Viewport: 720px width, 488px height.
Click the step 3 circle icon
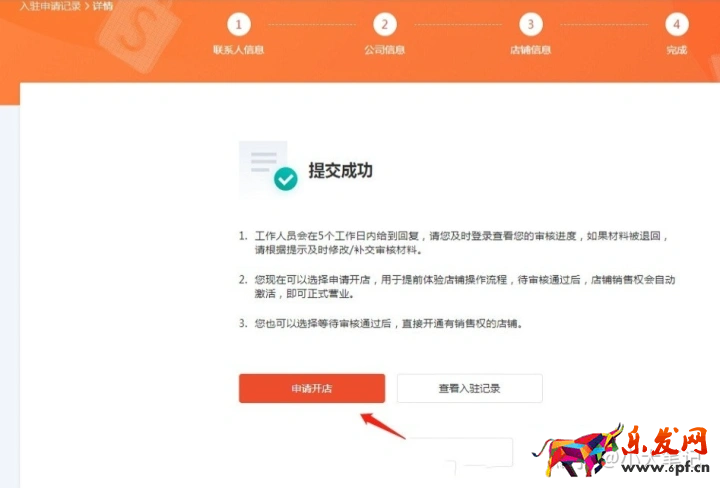point(530,24)
